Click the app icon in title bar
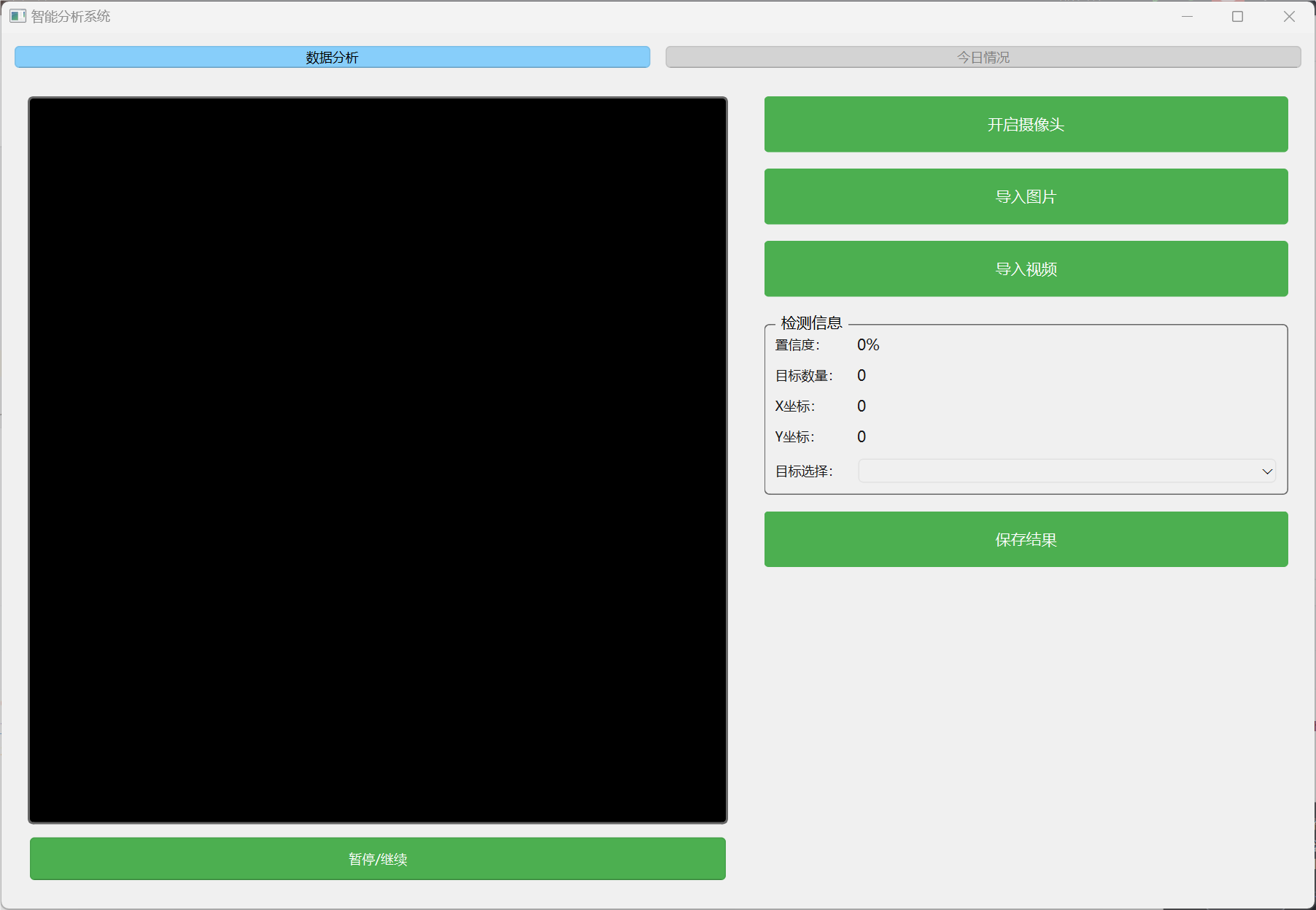Image resolution: width=1316 pixels, height=910 pixels. tap(18, 16)
